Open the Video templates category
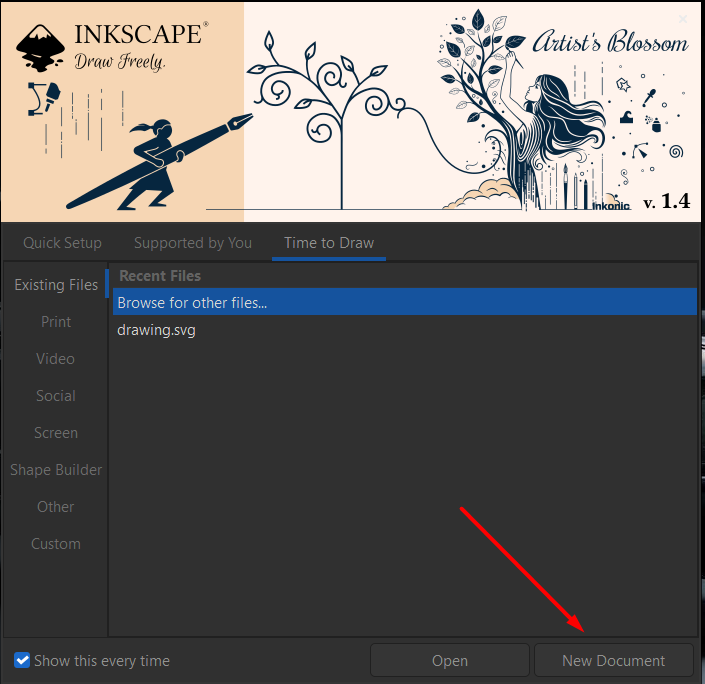Image resolution: width=705 pixels, height=684 pixels. pyautogui.click(x=56, y=359)
